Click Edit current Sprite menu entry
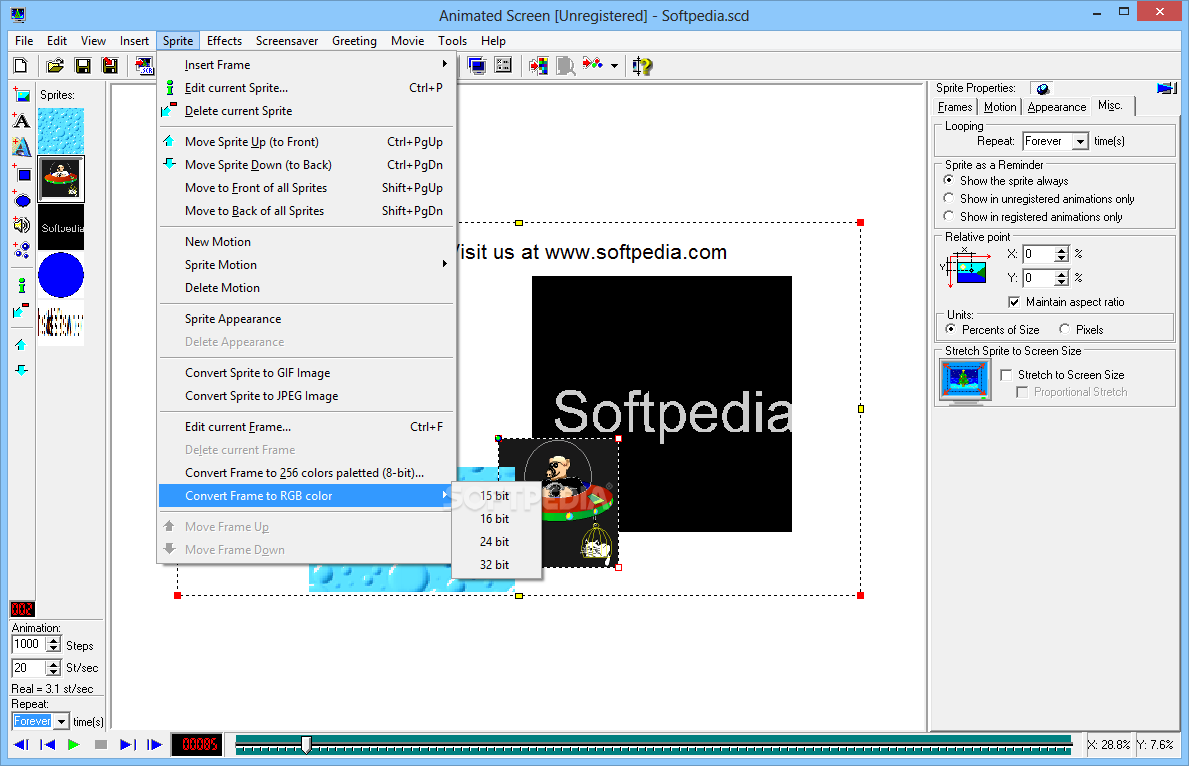 tap(306, 88)
